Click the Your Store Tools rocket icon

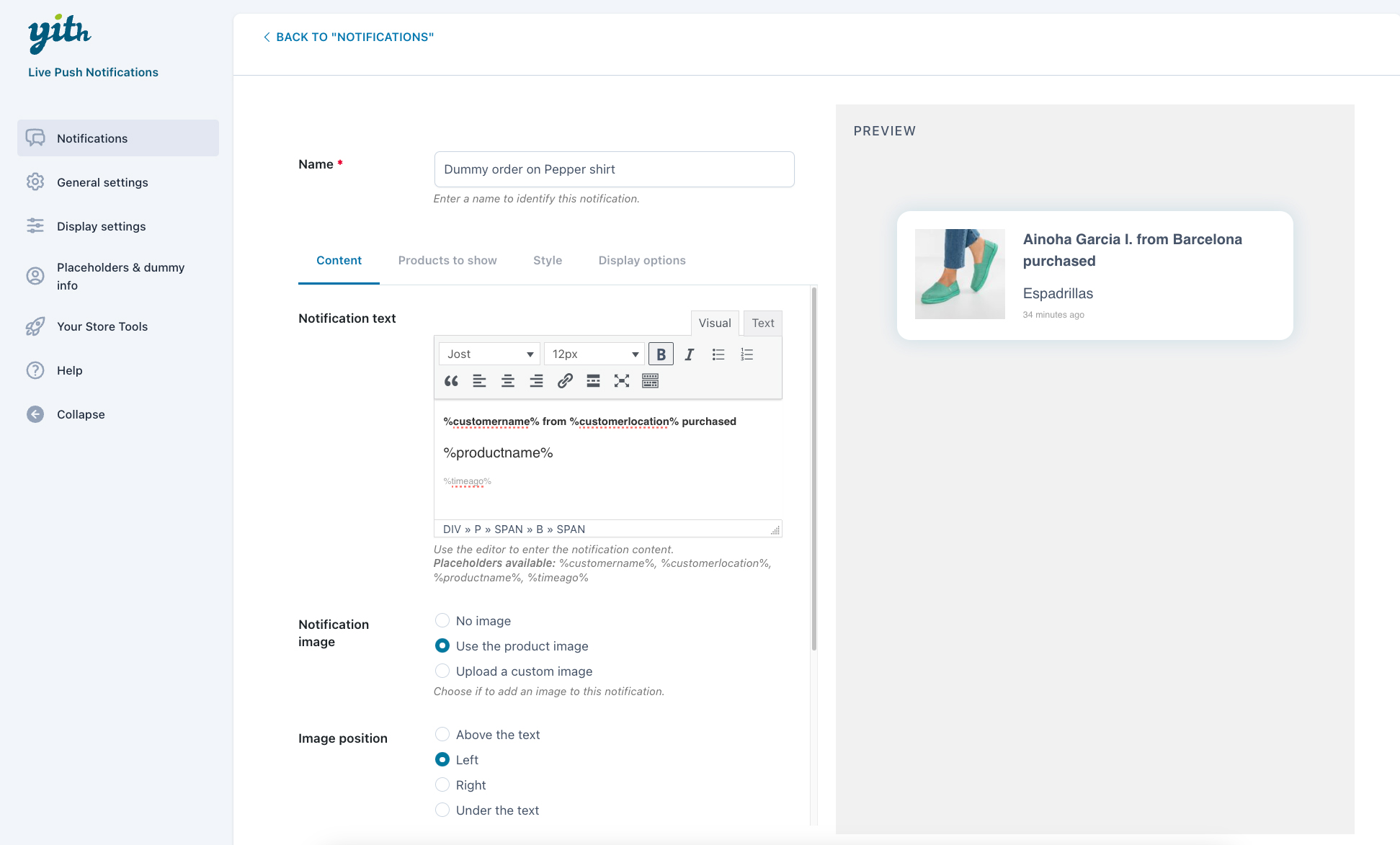tap(35, 326)
